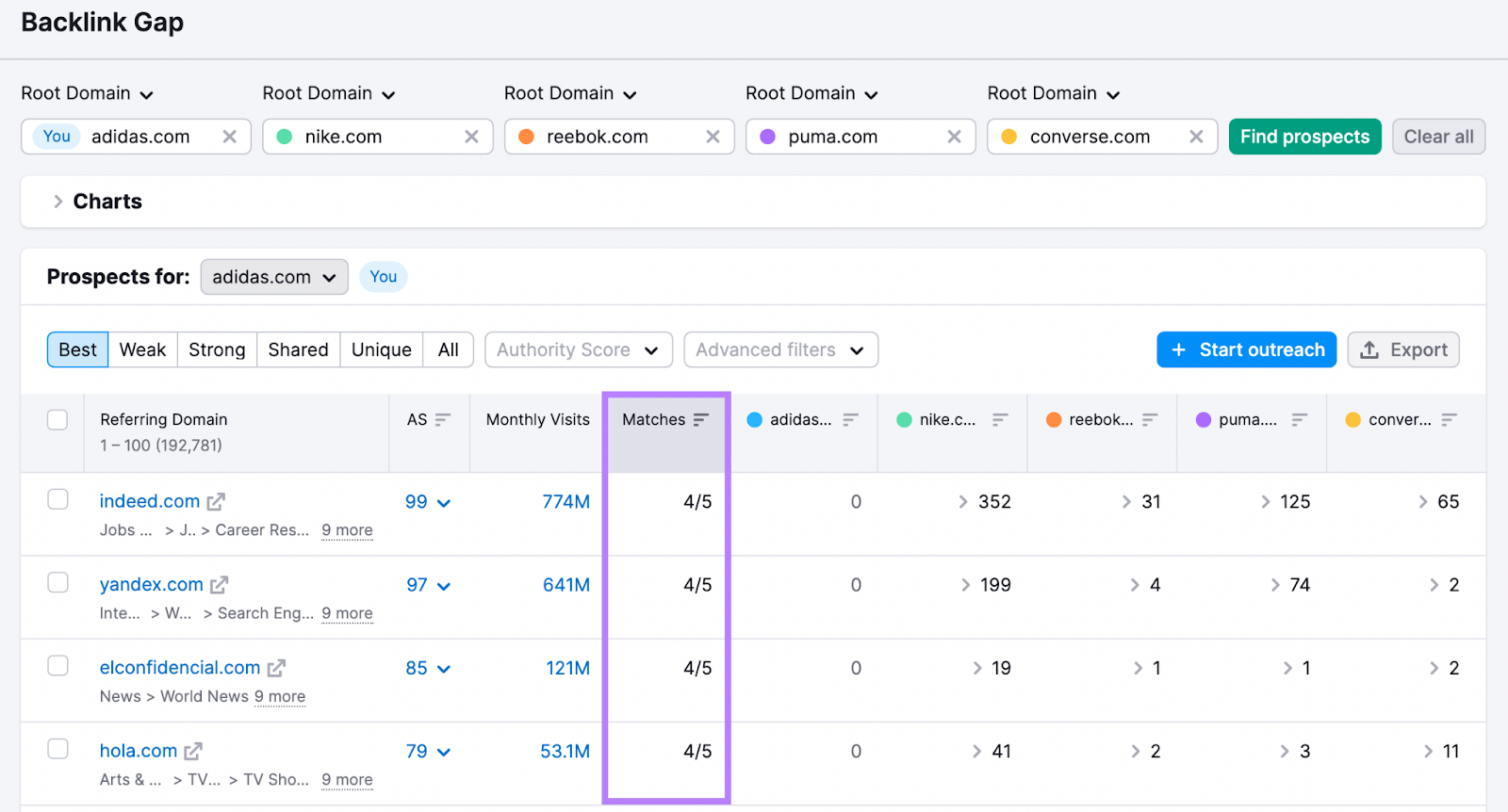Sort by converse column icon

pyautogui.click(x=1450, y=419)
